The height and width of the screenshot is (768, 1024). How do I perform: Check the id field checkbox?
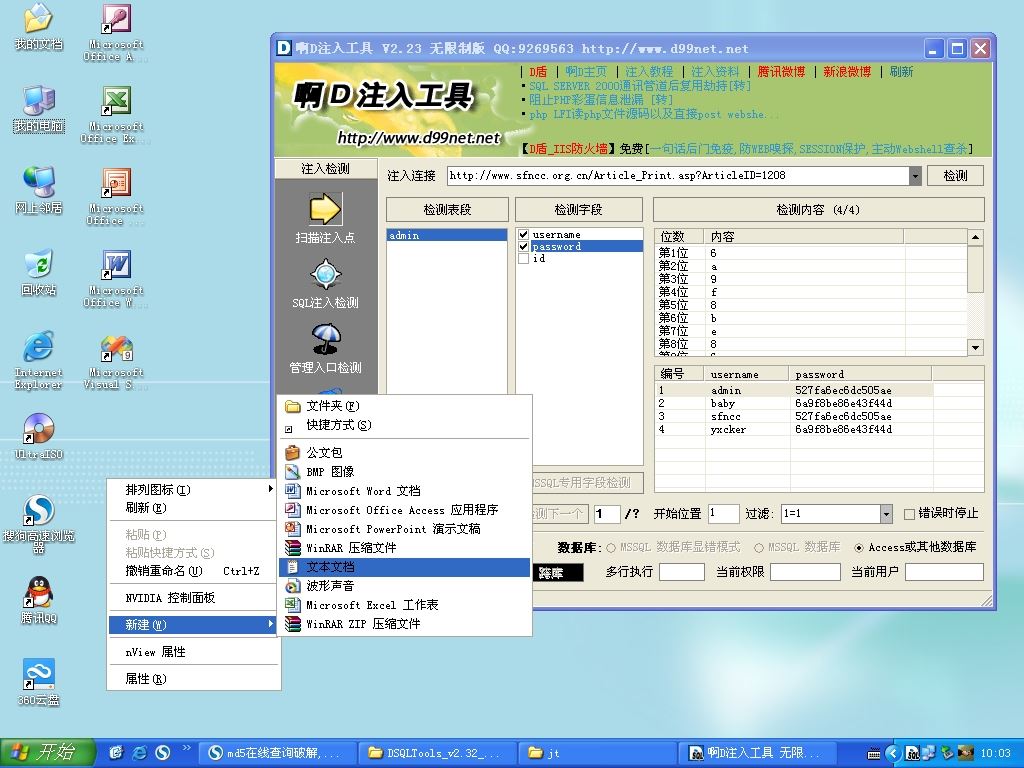[523, 258]
